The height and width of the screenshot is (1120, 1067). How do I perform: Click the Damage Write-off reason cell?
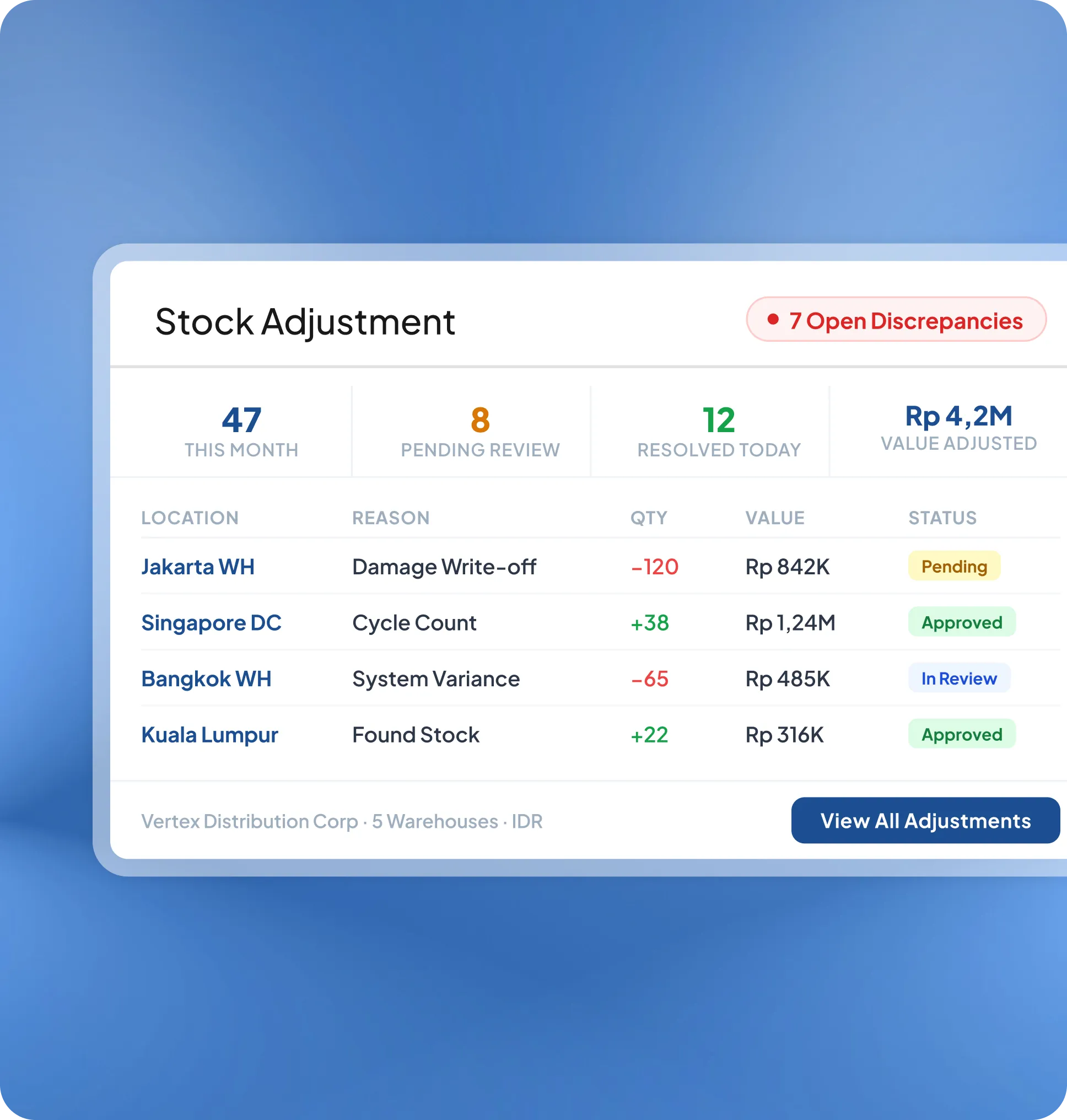coord(444,567)
